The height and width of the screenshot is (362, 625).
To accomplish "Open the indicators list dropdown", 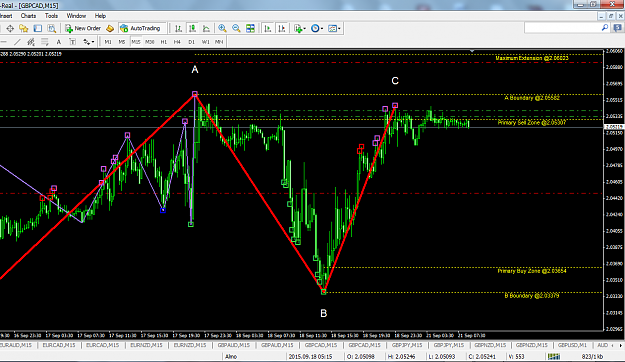I will point(299,28).
